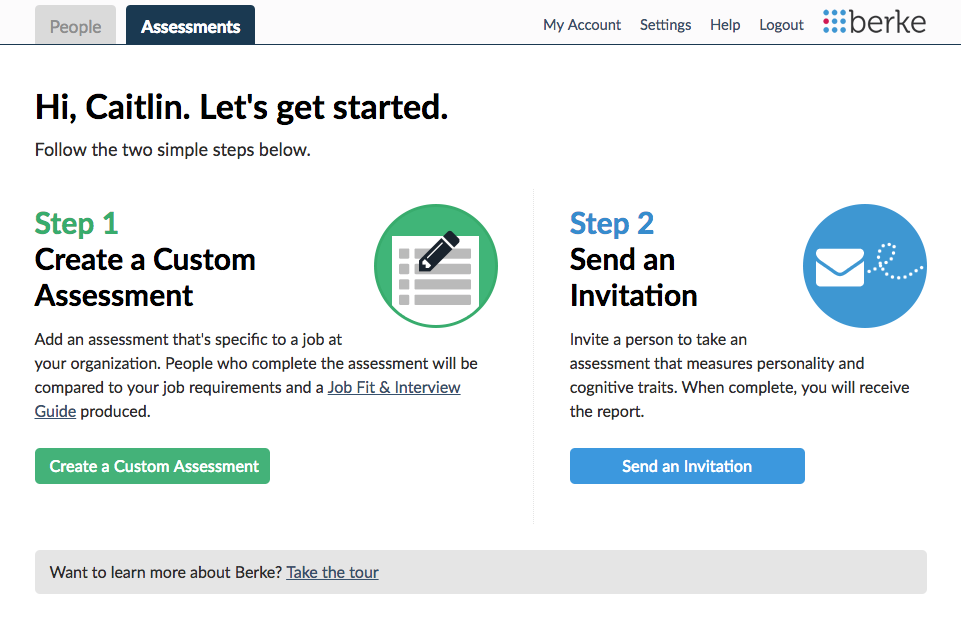This screenshot has height=629, width=961.
Task: Click the blue envelope invitation icon
Action: pyautogui.click(x=865, y=265)
